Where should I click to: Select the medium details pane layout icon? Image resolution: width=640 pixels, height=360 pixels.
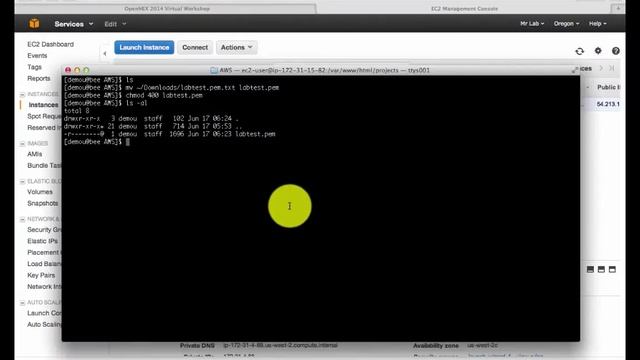point(601,269)
